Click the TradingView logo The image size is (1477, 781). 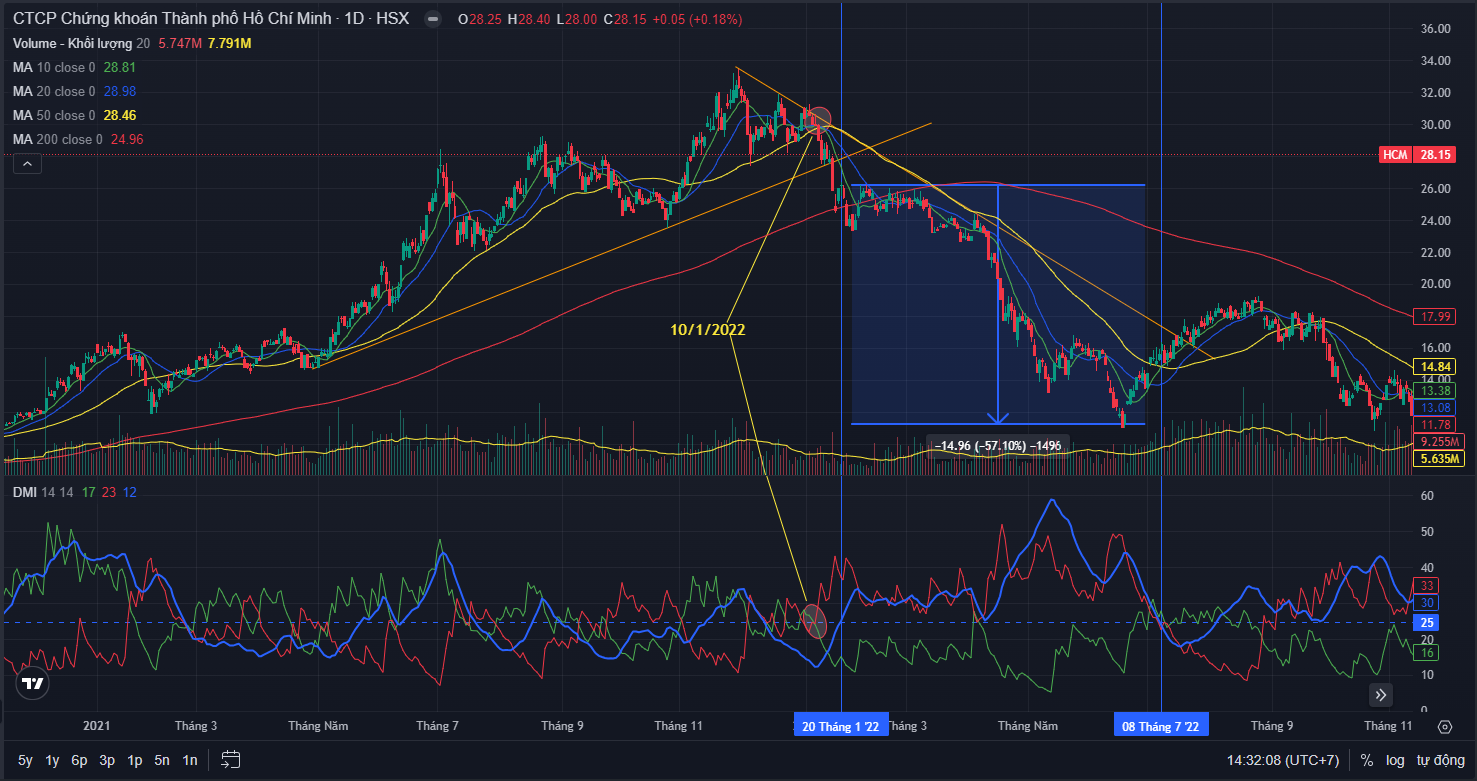pyautogui.click(x=32, y=684)
